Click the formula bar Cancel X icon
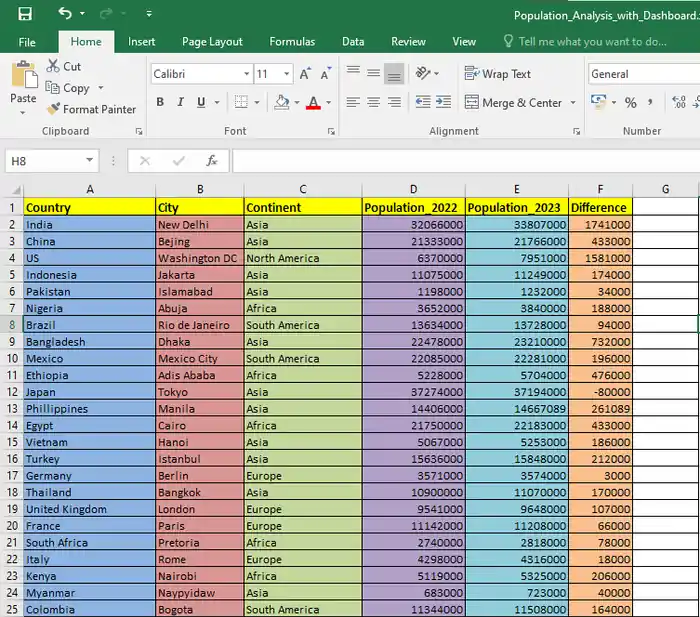The width and height of the screenshot is (700, 617). tap(145, 161)
